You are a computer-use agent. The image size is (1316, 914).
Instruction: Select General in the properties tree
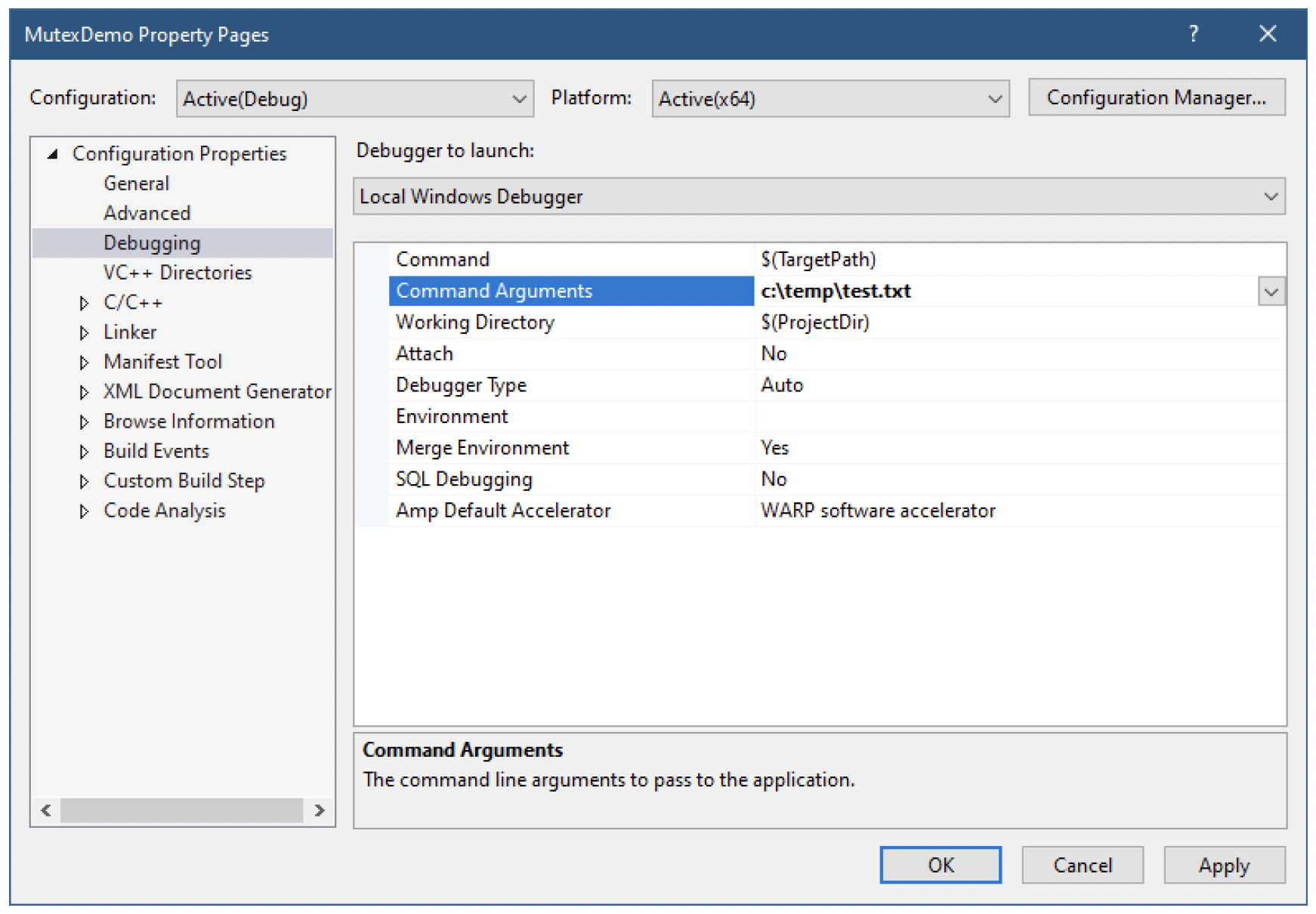[x=136, y=184]
